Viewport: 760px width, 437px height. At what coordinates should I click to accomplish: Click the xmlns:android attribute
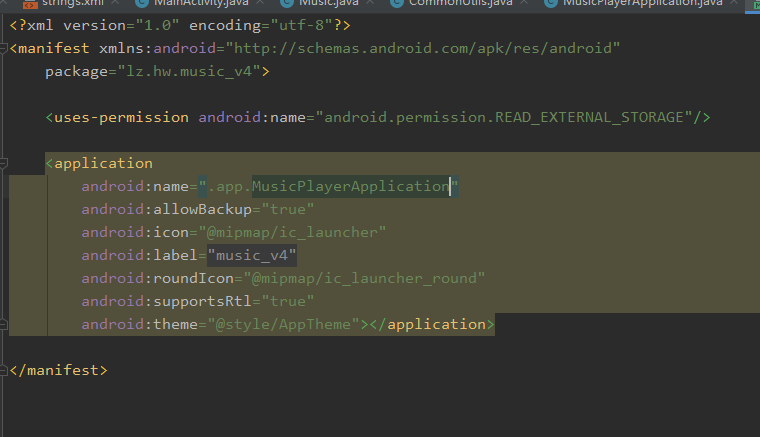pos(158,48)
